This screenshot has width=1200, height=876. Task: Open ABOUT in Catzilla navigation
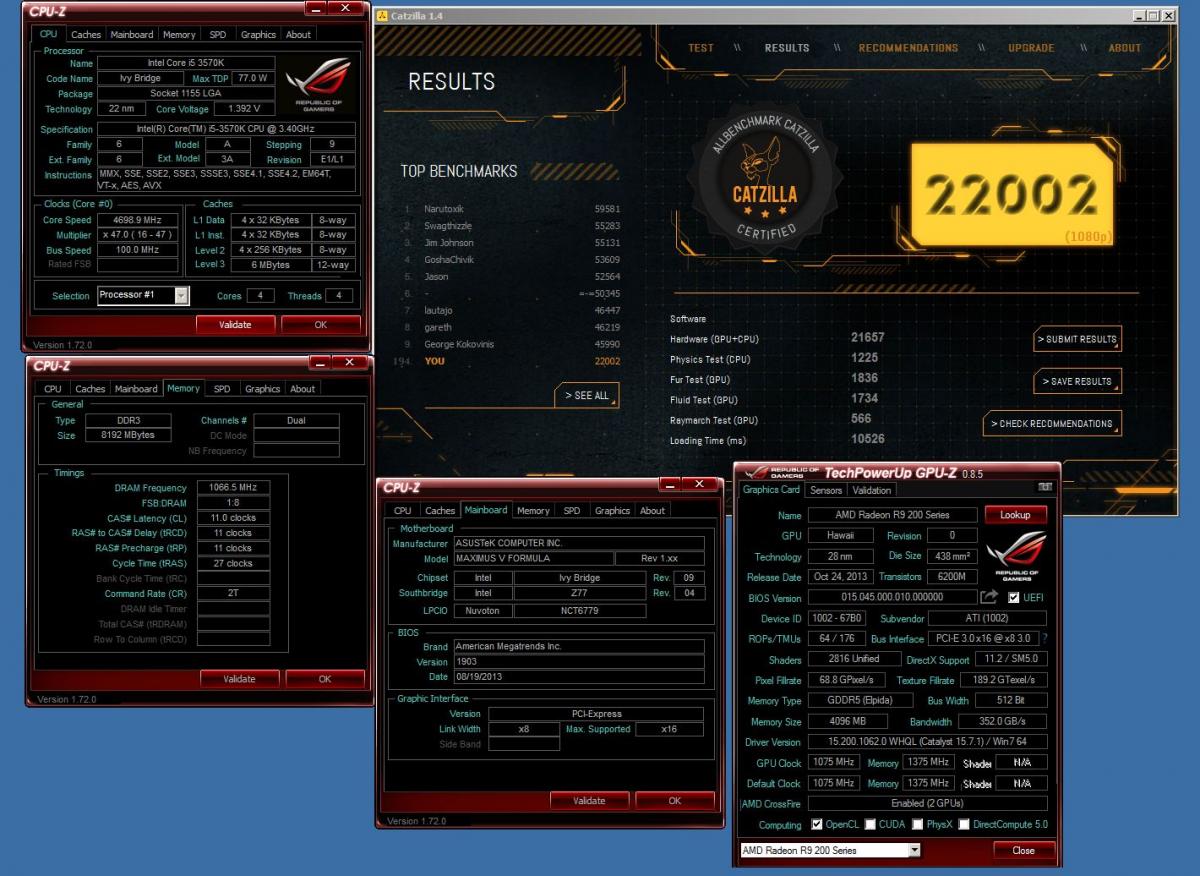1125,48
